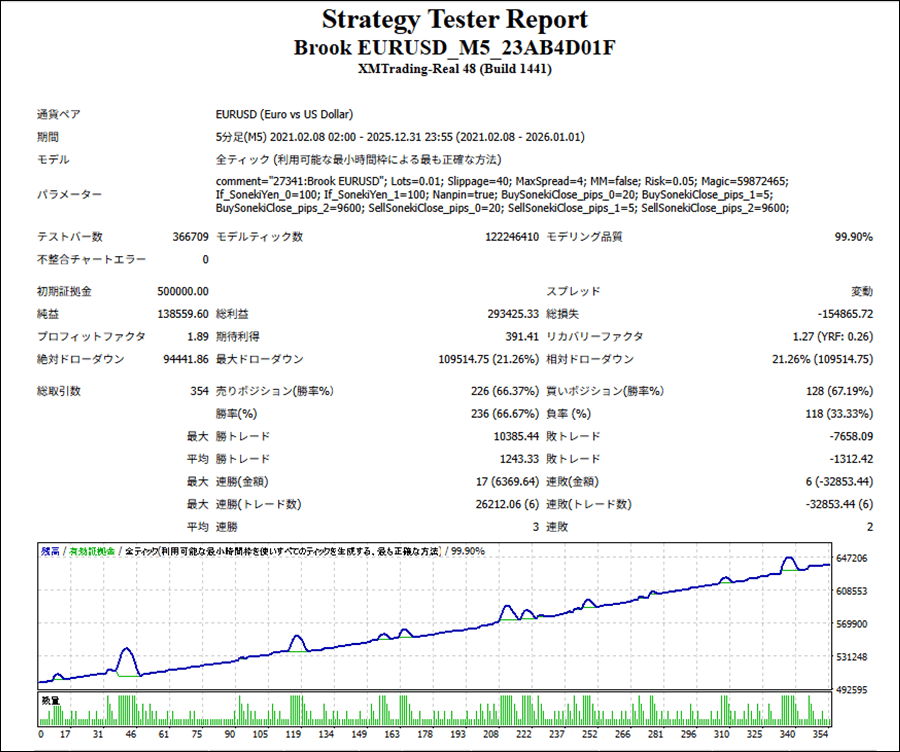This screenshot has height=752, width=900.
Task: Select the EURUSD (Euro vs US Dollar) value
Action: (284, 115)
